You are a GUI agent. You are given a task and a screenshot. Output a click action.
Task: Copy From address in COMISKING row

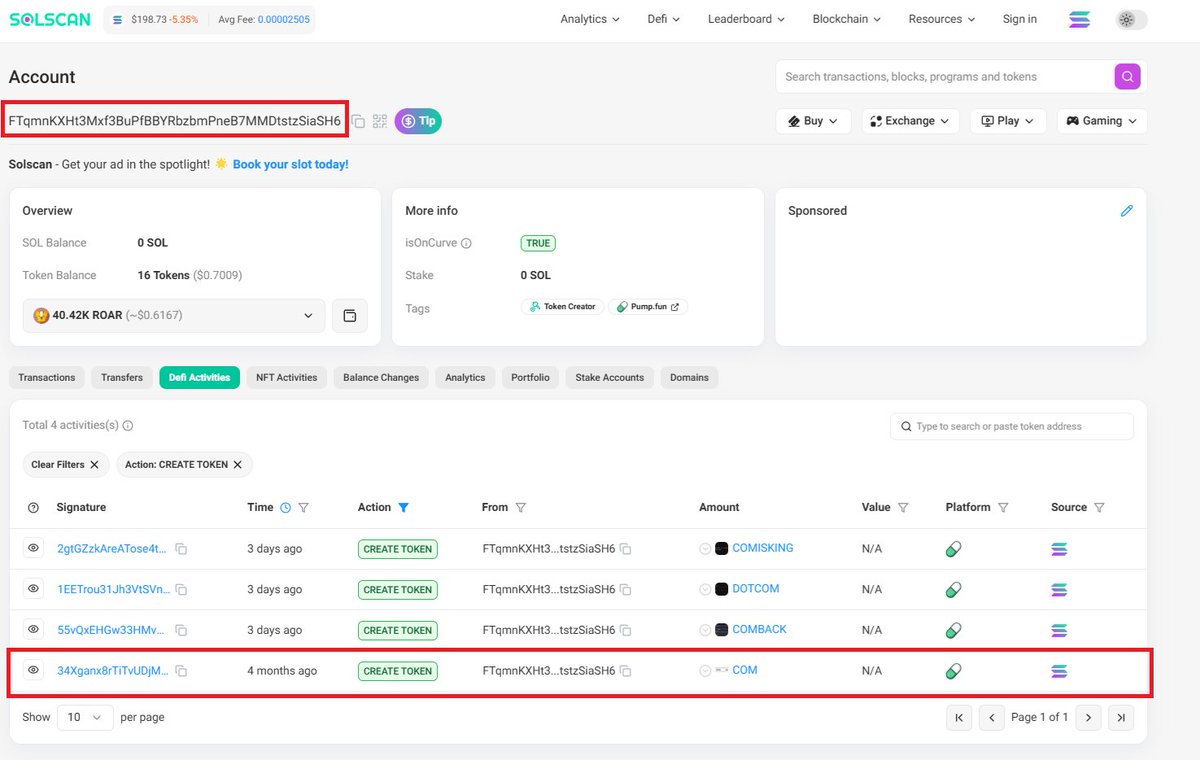(x=625, y=549)
